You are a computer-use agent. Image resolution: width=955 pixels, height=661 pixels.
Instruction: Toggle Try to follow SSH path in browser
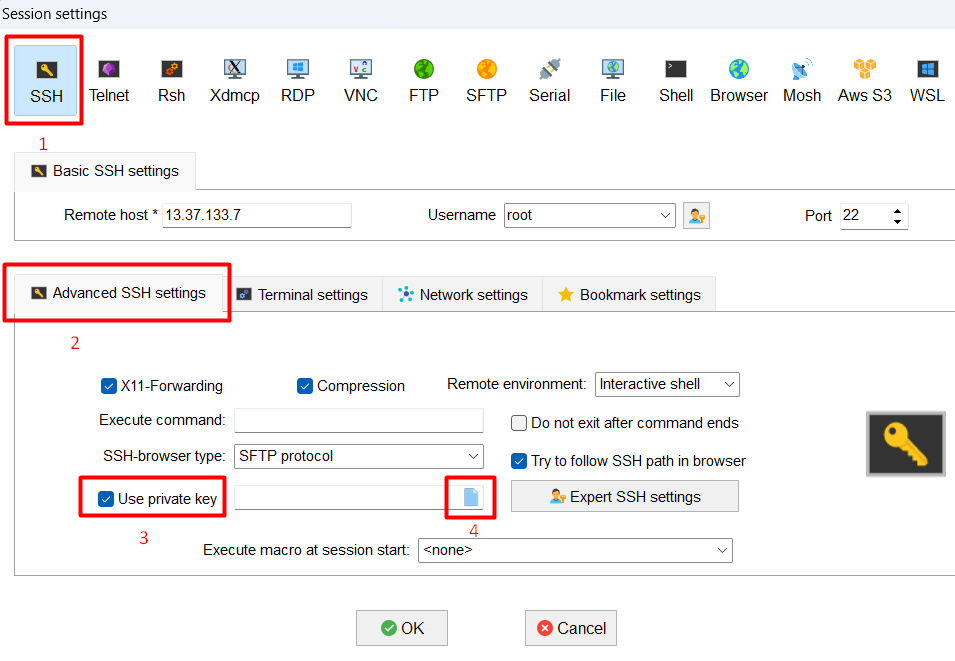coord(519,461)
